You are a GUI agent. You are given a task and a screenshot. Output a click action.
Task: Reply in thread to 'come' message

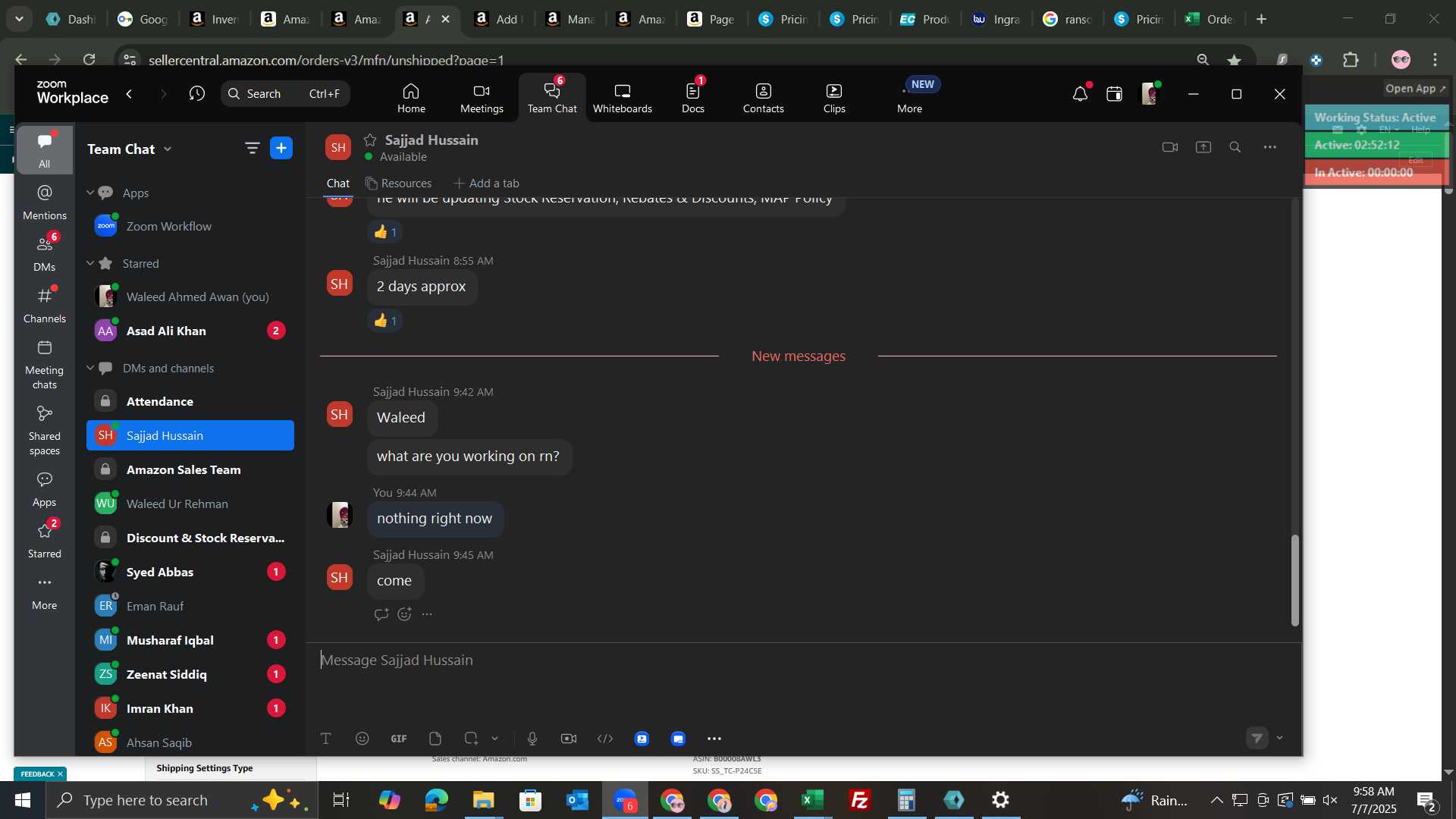coord(381,614)
